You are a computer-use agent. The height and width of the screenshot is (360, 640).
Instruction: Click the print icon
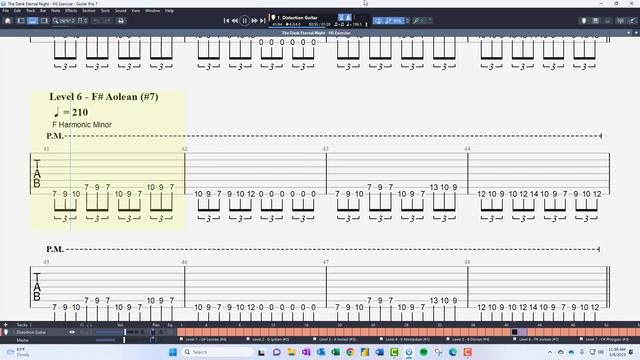coord(121,20)
